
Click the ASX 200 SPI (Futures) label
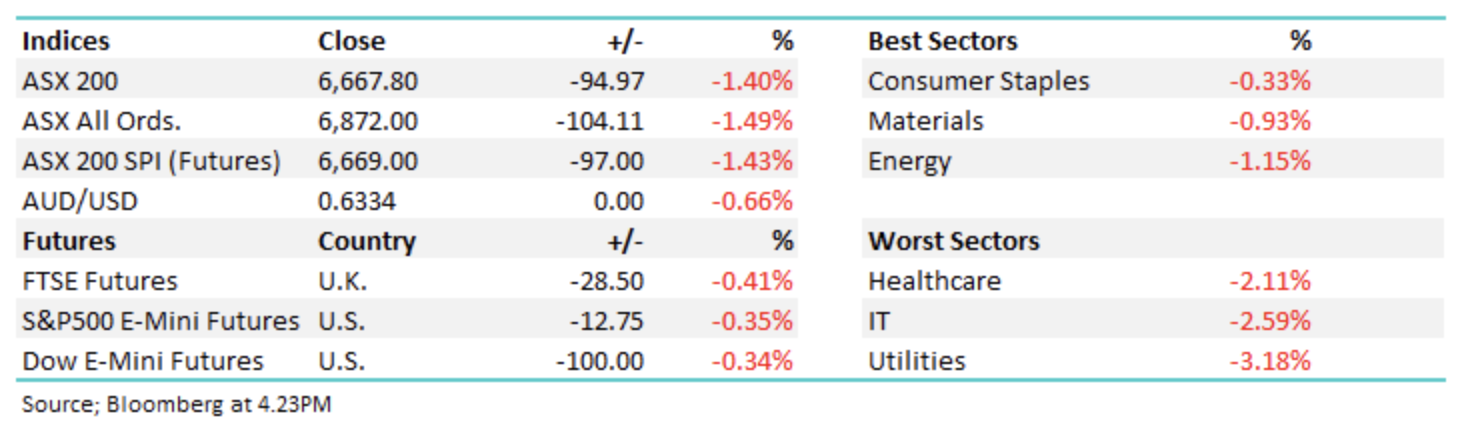[151, 161]
